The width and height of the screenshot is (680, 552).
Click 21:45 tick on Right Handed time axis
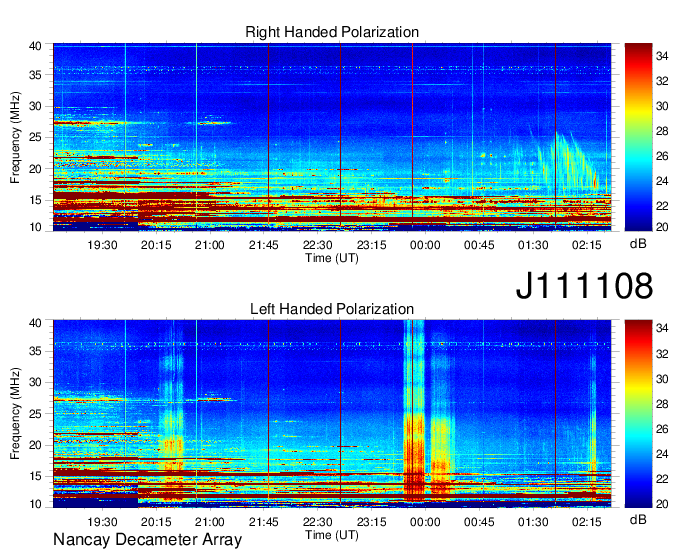pyautogui.click(x=264, y=245)
